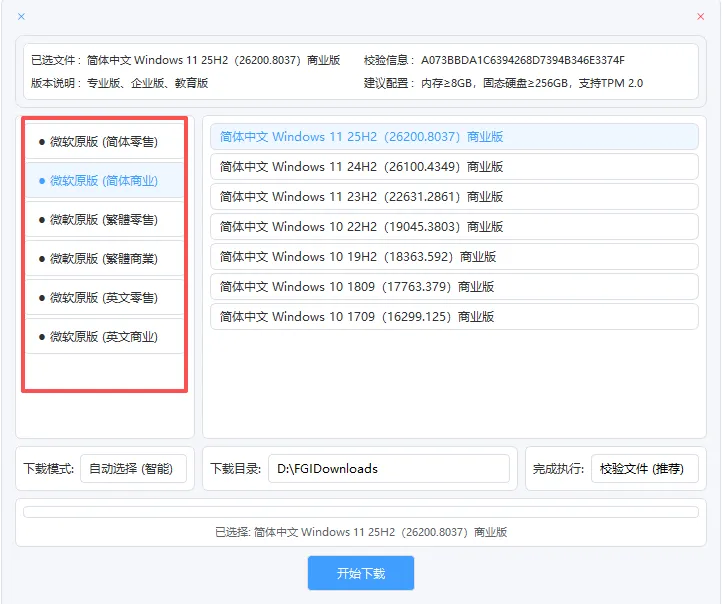Open the 下载模式 自动选择 (智能) dropdown
722x604 pixels.
[134, 469]
